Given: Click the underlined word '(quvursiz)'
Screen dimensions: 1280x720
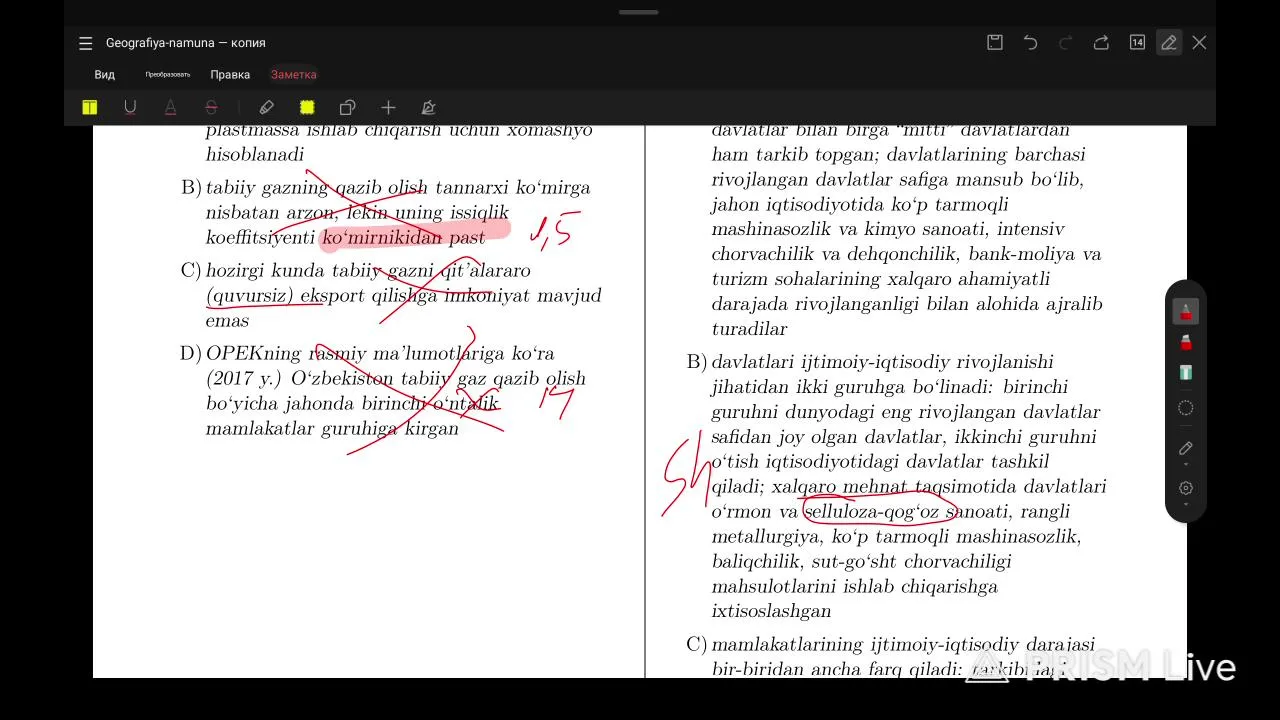Looking at the screenshot, I should click(249, 296).
